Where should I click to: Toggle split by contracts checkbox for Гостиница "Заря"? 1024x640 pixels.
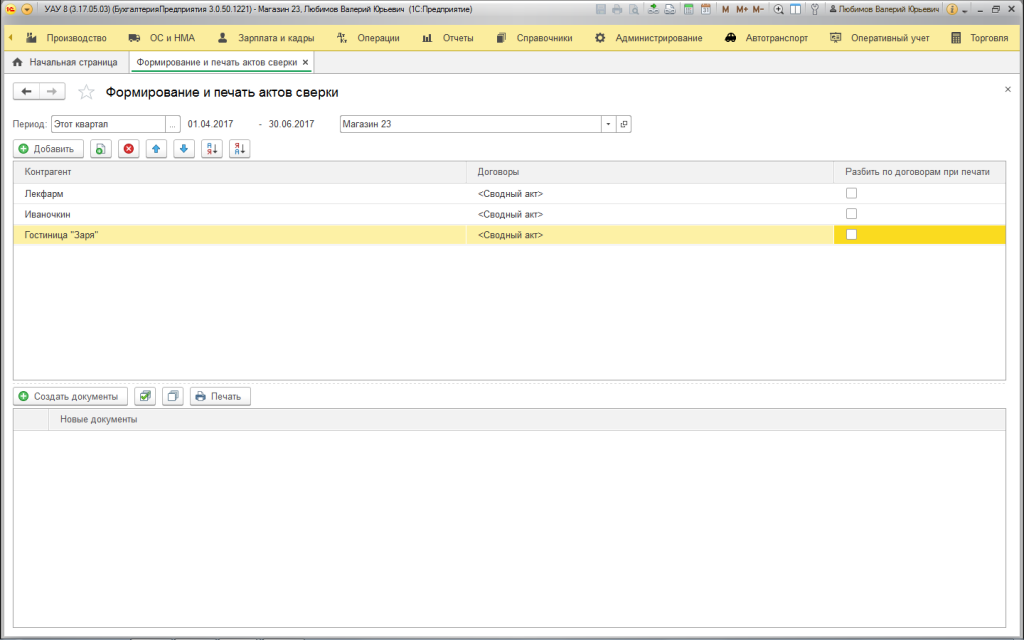click(851, 234)
